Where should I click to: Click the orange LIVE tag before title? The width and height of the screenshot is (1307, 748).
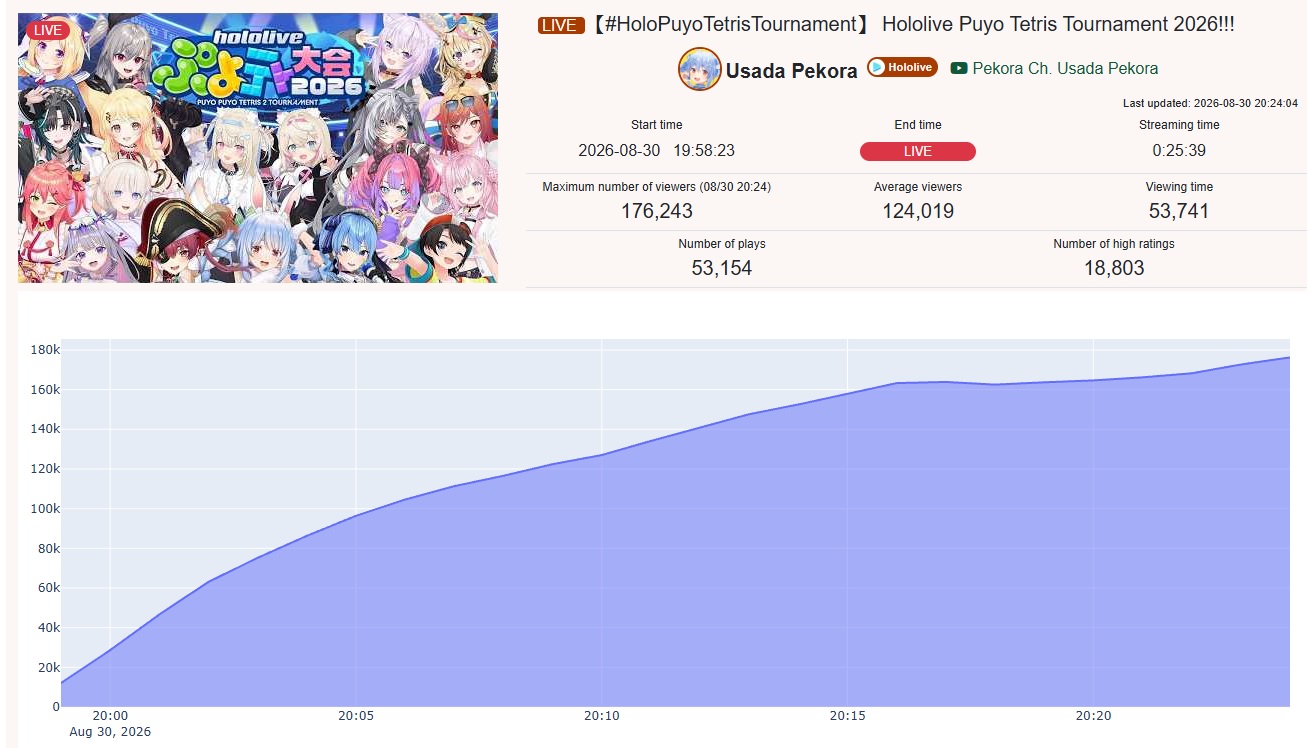(x=561, y=25)
